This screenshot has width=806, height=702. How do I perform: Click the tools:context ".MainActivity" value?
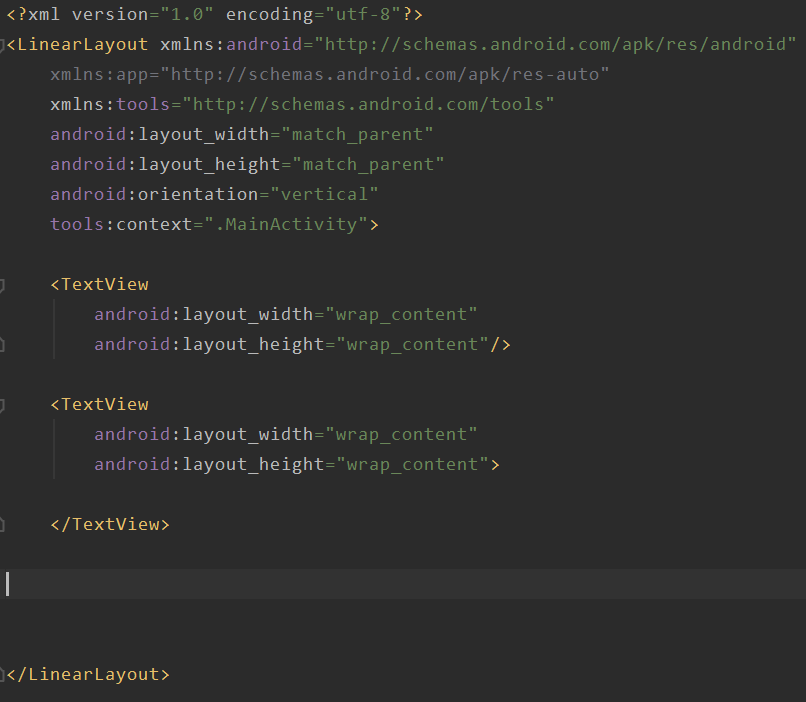[x=286, y=224]
